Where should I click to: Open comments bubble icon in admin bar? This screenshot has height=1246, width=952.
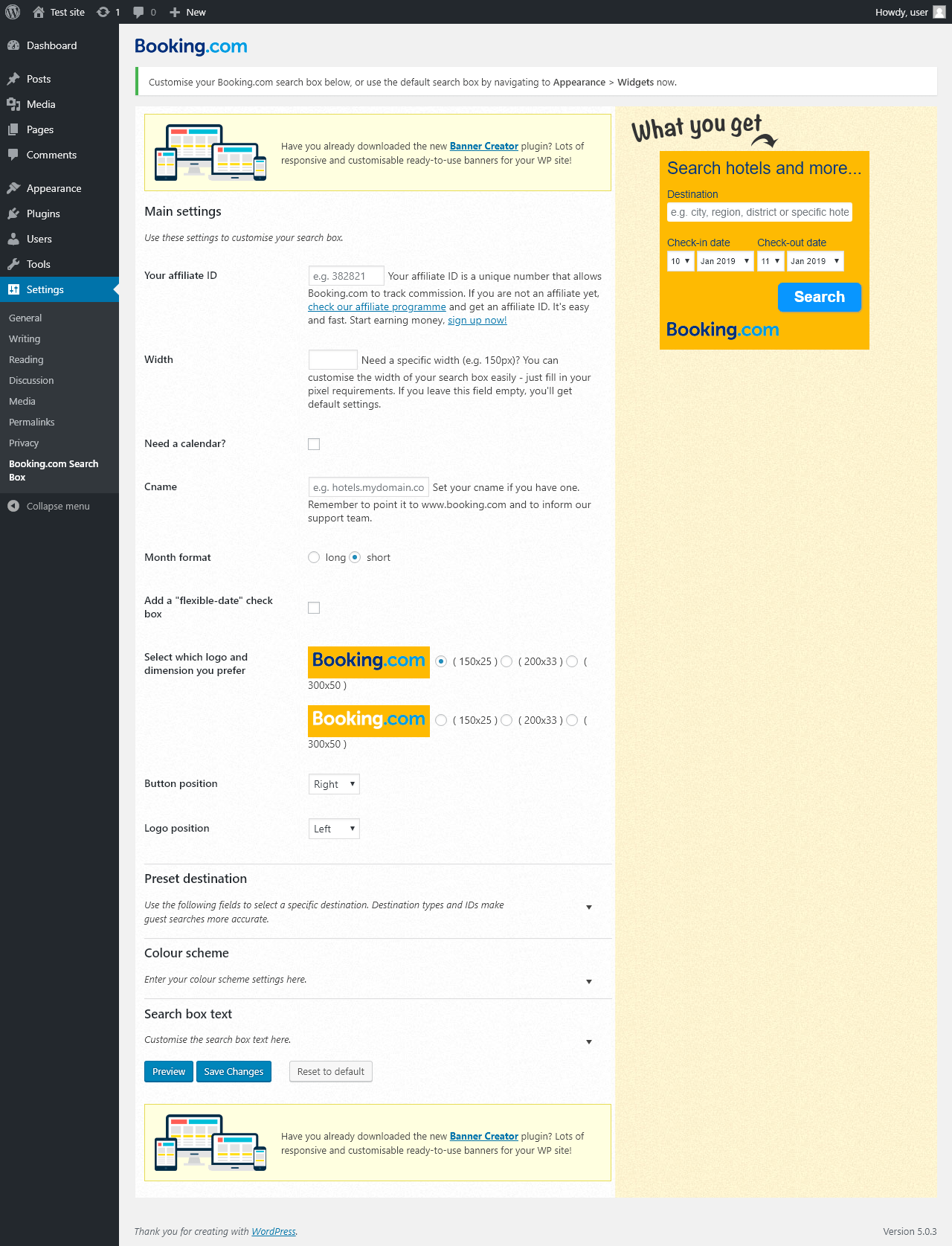coord(138,12)
